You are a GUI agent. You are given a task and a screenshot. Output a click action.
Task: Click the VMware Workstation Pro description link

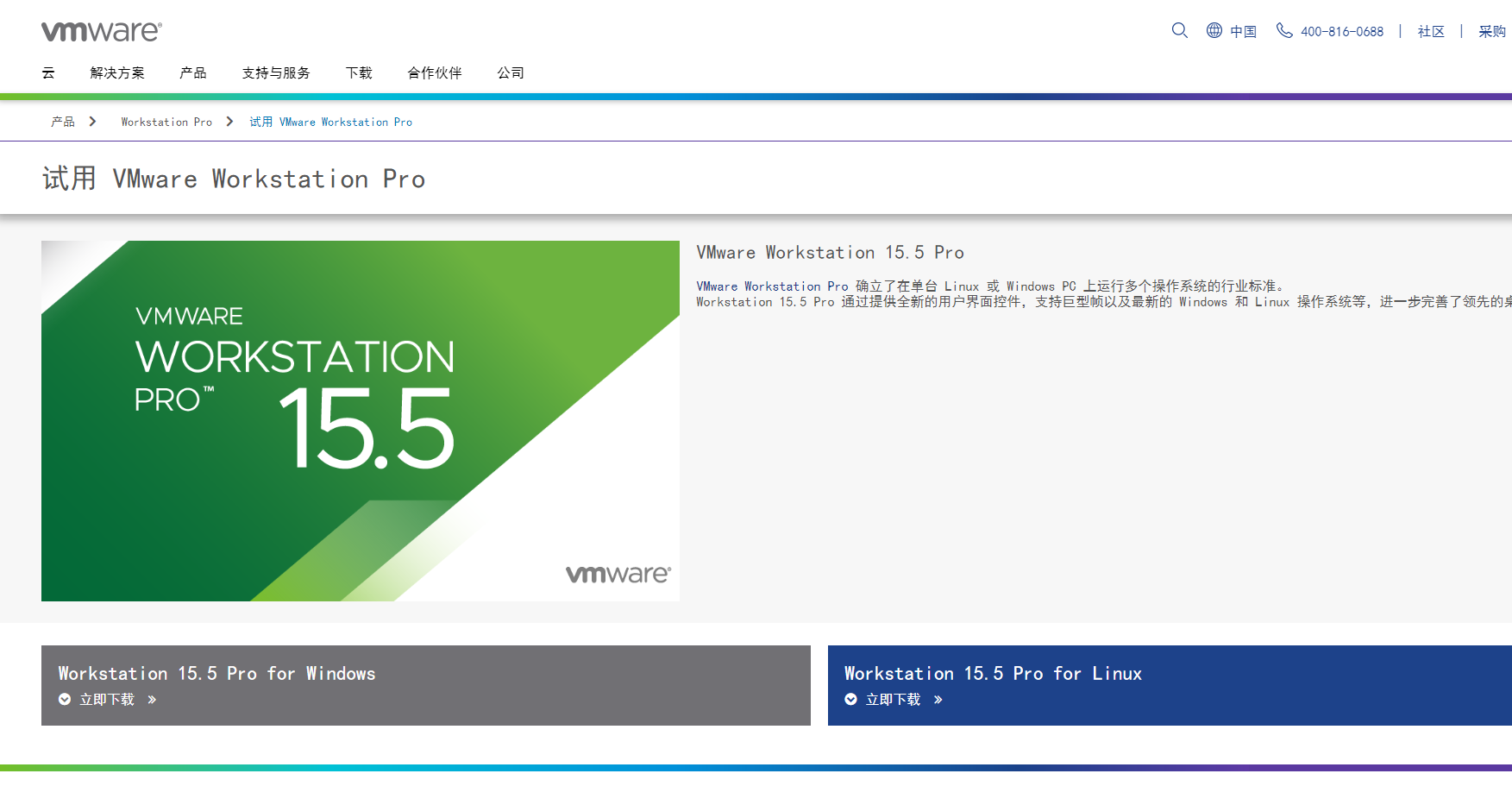point(773,286)
